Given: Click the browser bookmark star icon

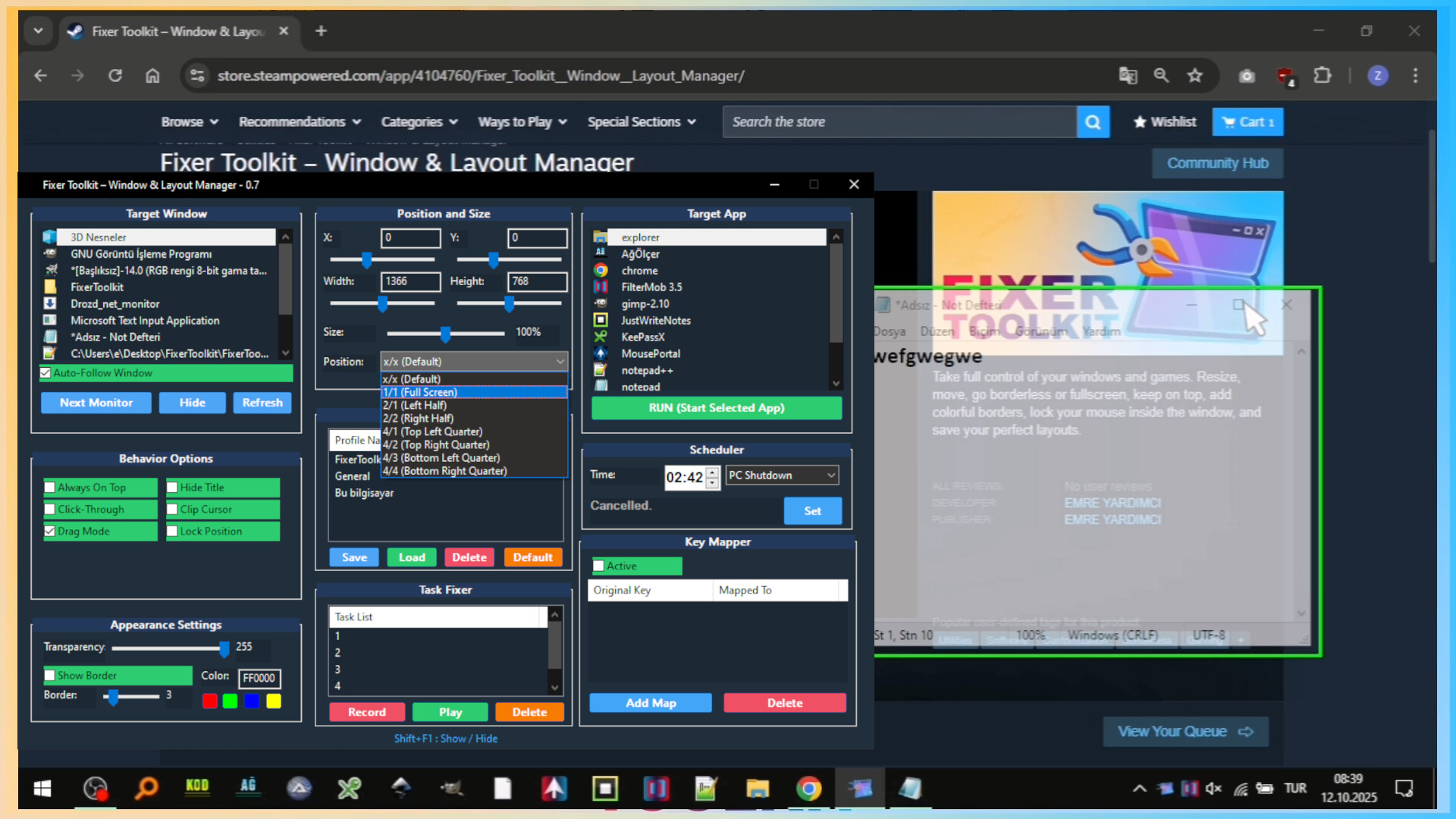Looking at the screenshot, I should 1195,76.
